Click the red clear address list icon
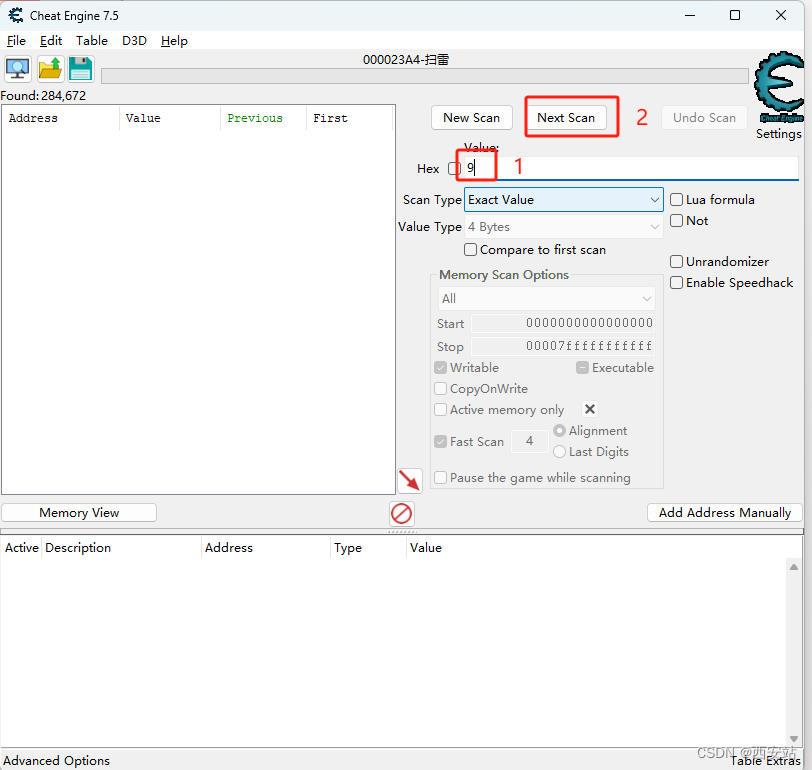The width and height of the screenshot is (812, 770). [401, 514]
